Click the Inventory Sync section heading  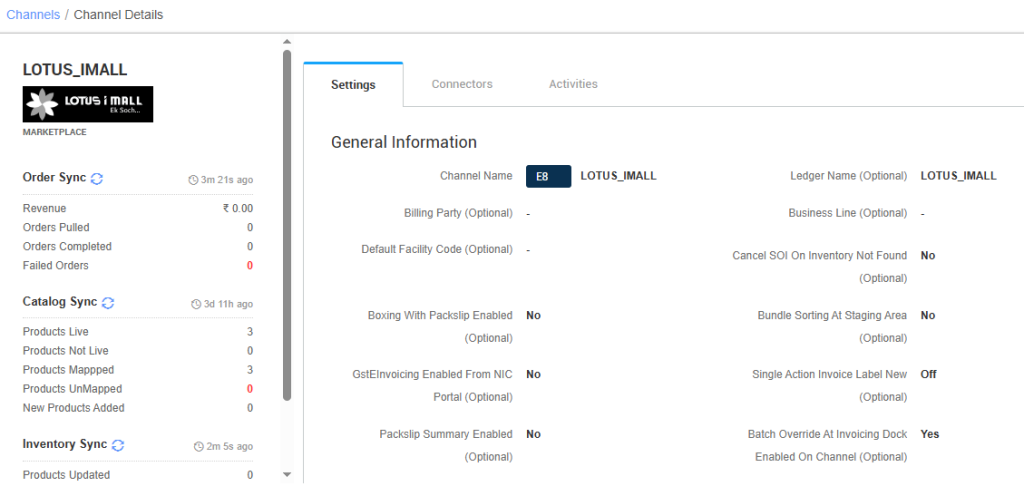(65, 444)
